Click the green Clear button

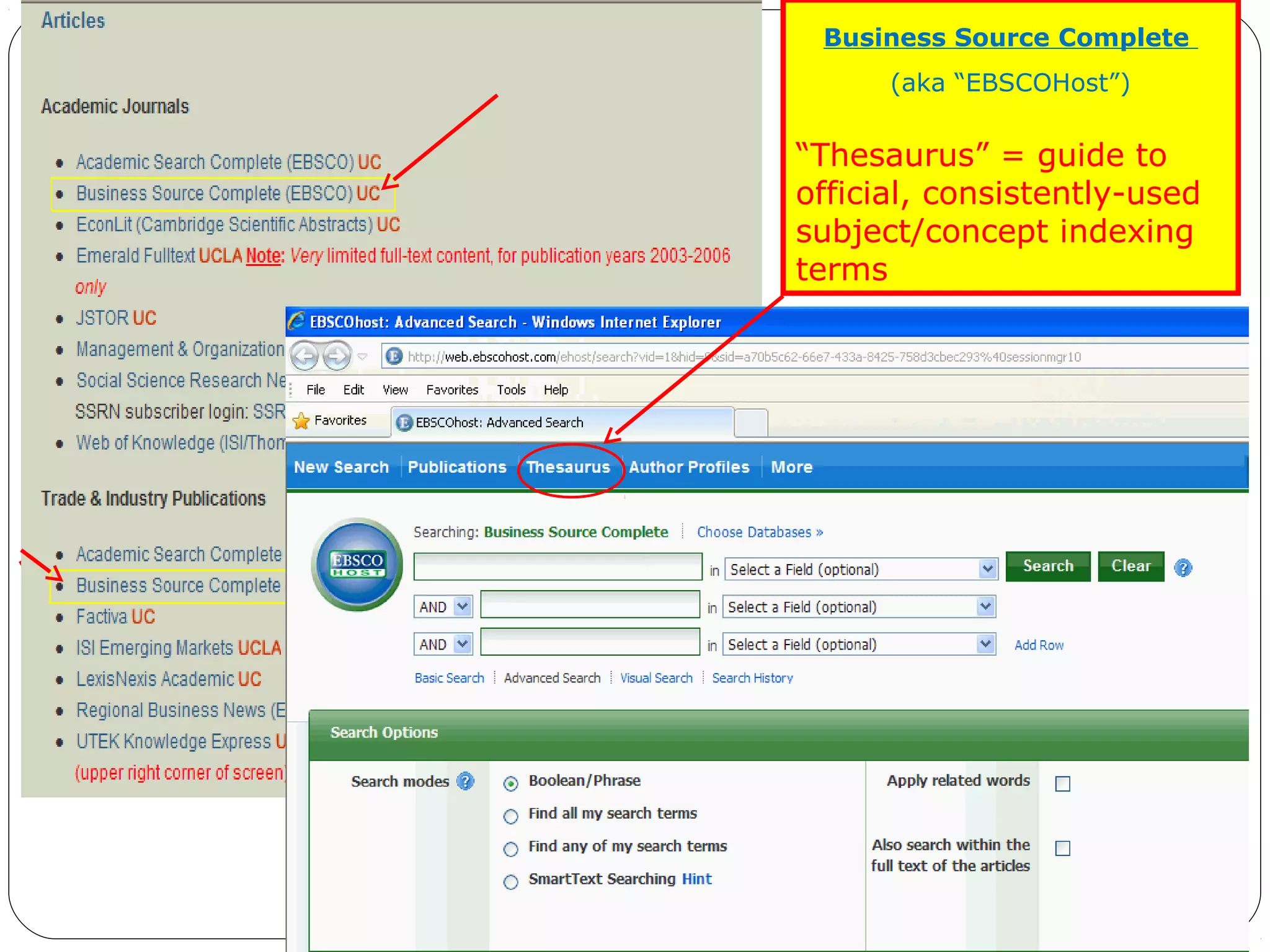(x=1131, y=566)
